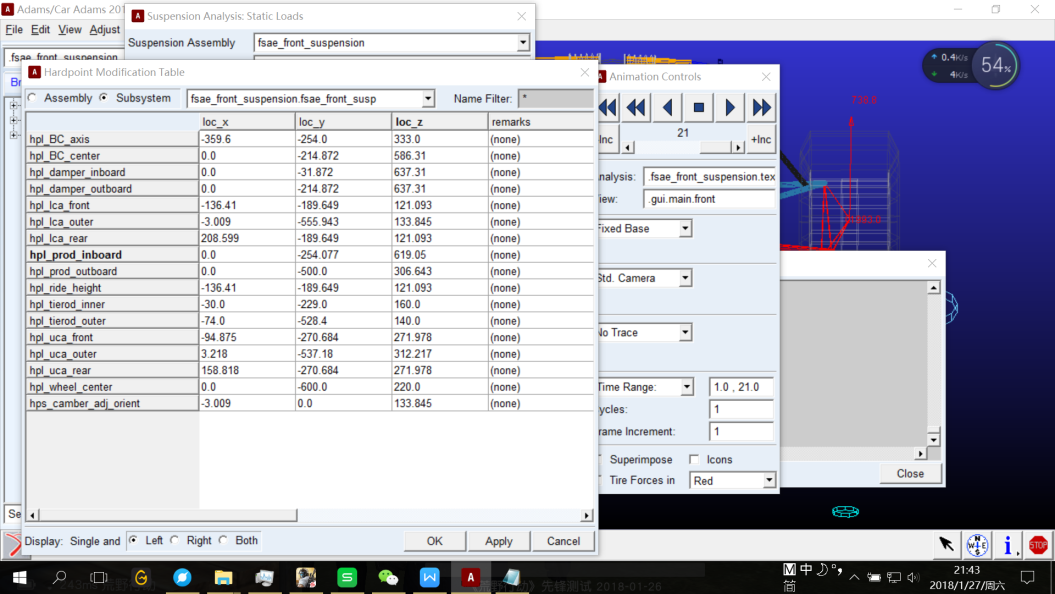Open the view orientation compass icon
The height and width of the screenshot is (594, 1055).
[x=977, y=544]
